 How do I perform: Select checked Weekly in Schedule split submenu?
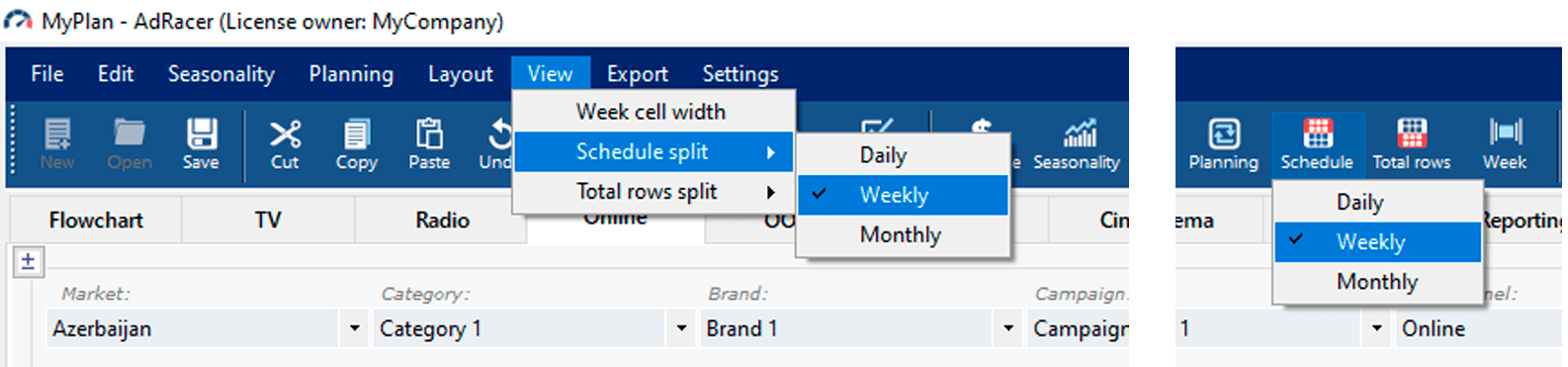[903, 195]
